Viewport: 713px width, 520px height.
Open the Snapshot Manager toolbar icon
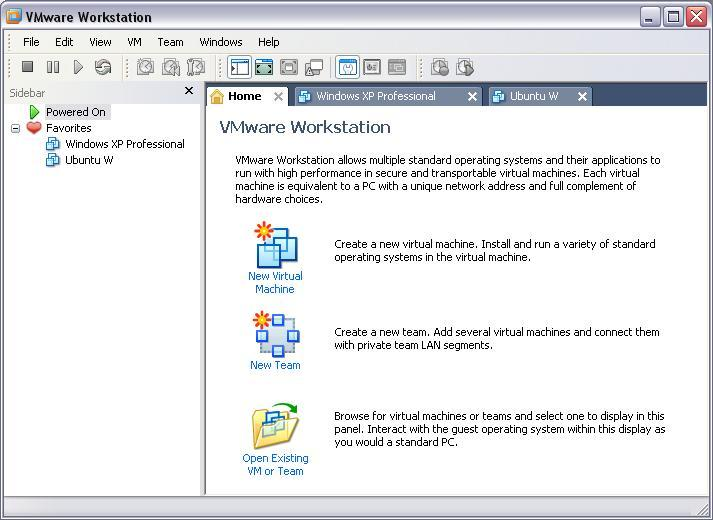[x=196, y=67]
